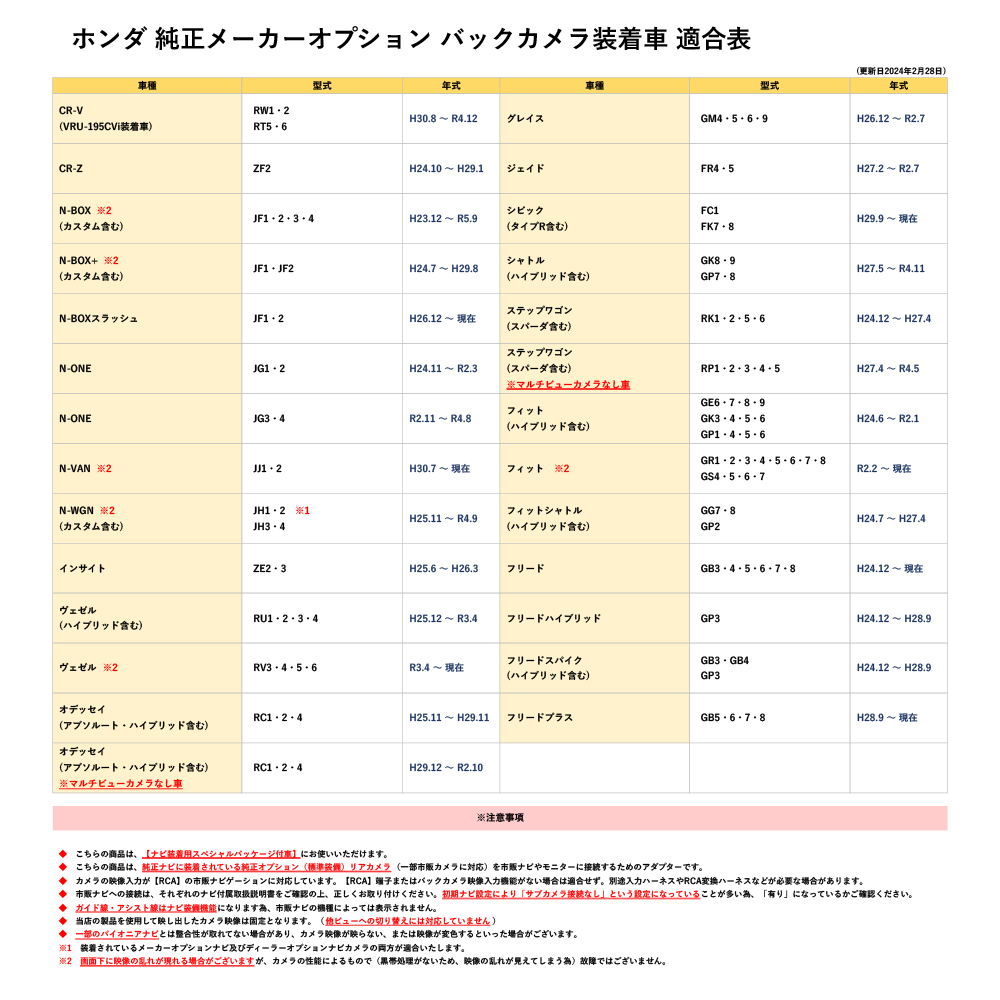
Task: Click the H30.8 ～ R4.12 year cell
Action: [451, 119]
